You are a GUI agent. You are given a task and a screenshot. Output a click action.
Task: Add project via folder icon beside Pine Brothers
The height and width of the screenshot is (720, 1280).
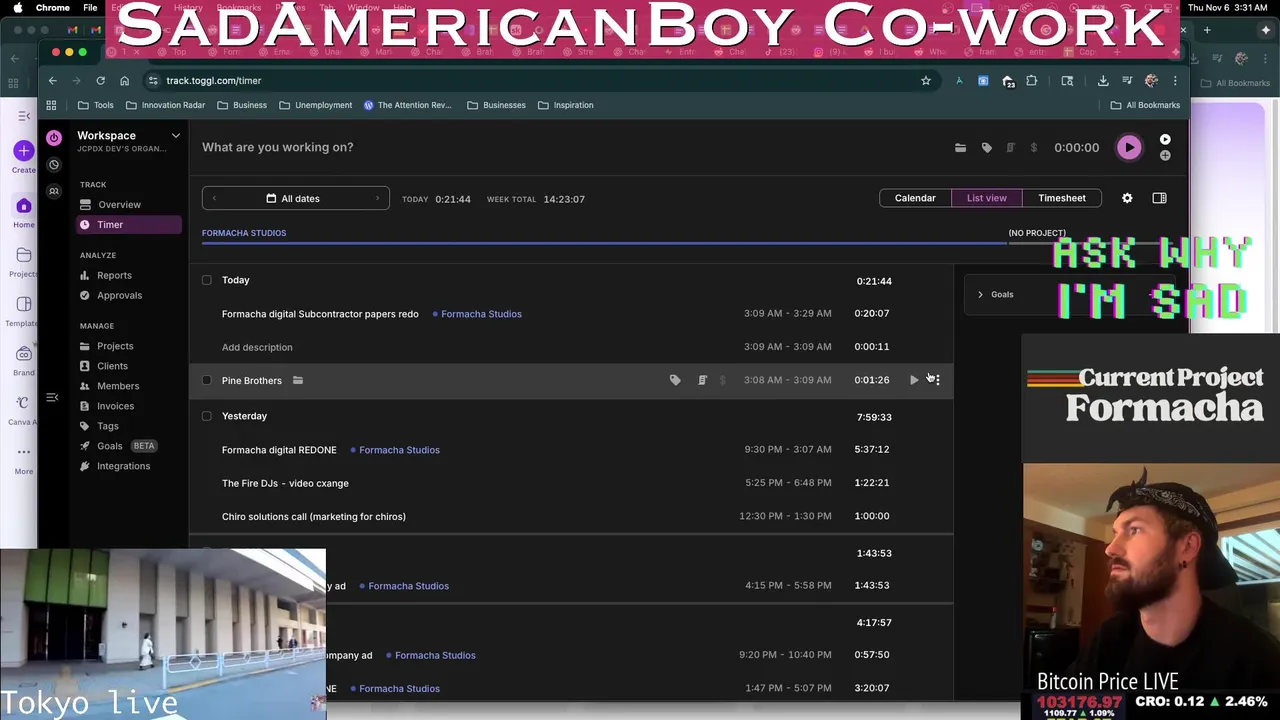coord(298,380)
